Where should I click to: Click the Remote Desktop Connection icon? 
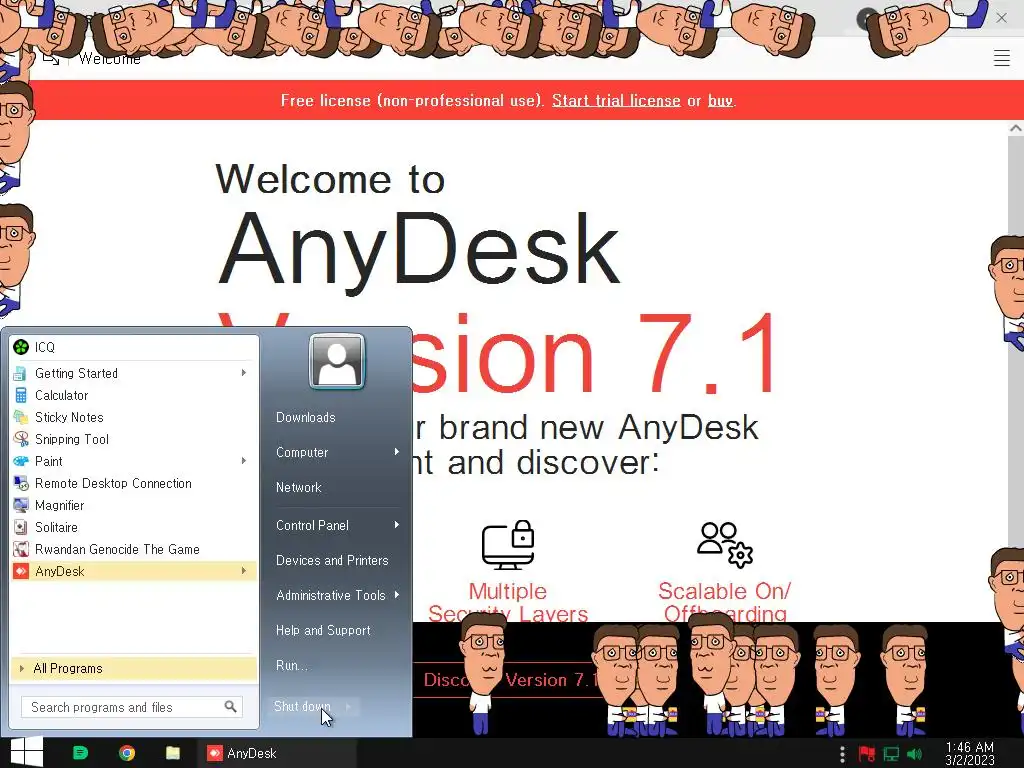[x=21, y=483]
